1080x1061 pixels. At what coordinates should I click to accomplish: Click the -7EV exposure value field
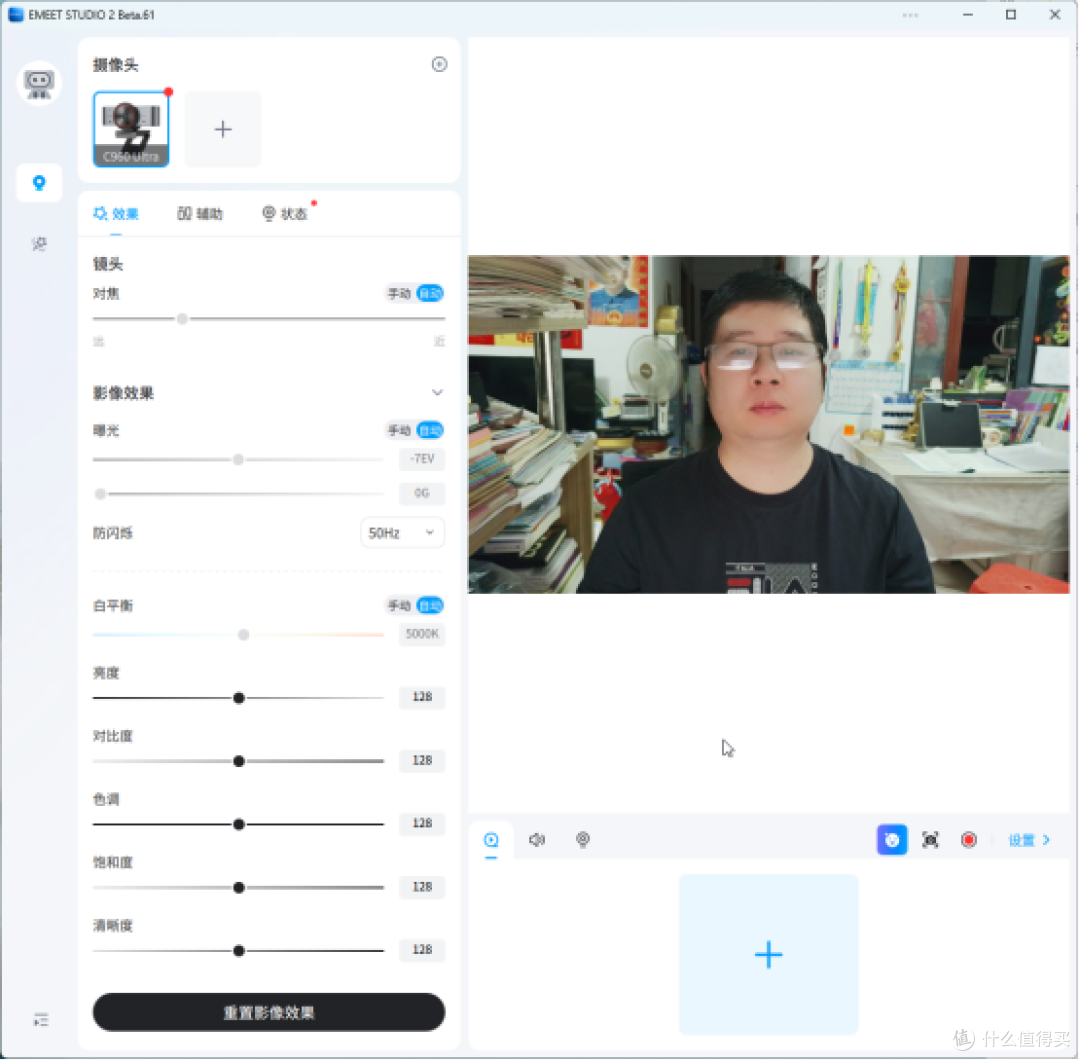[422, 460]
